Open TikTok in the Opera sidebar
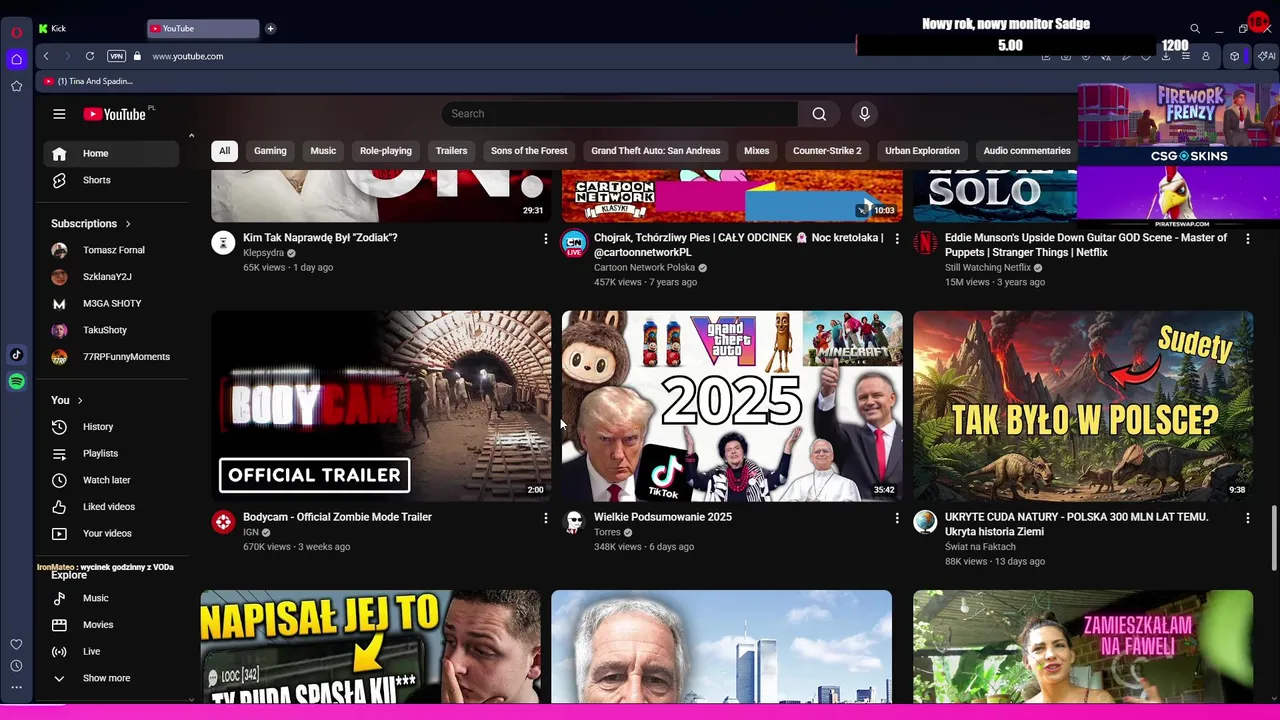 16,354
